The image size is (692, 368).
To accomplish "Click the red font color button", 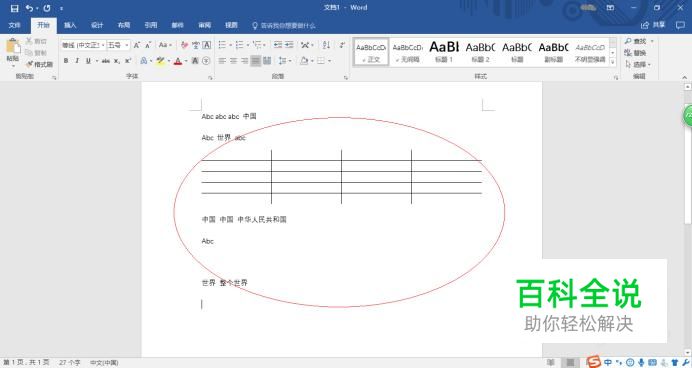I will (x=178, y=61).
